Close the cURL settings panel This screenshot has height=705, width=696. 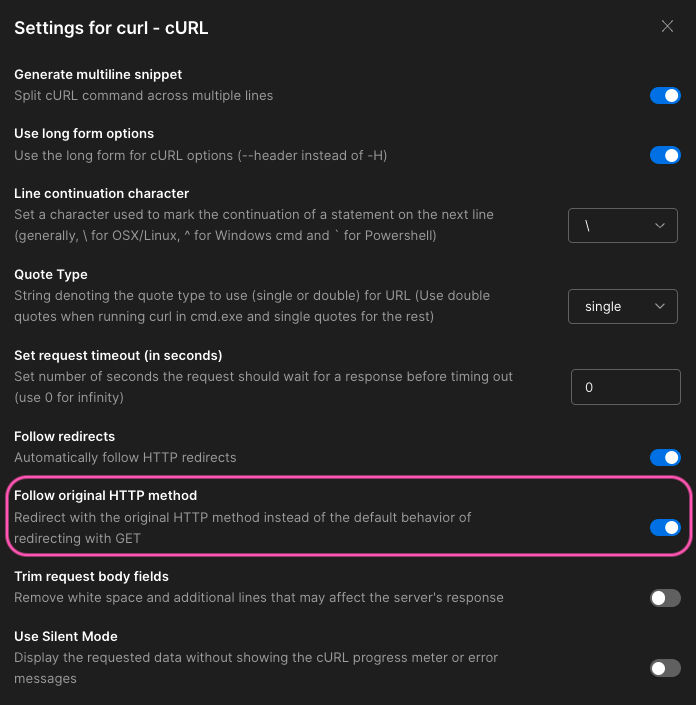pos(667,27)
